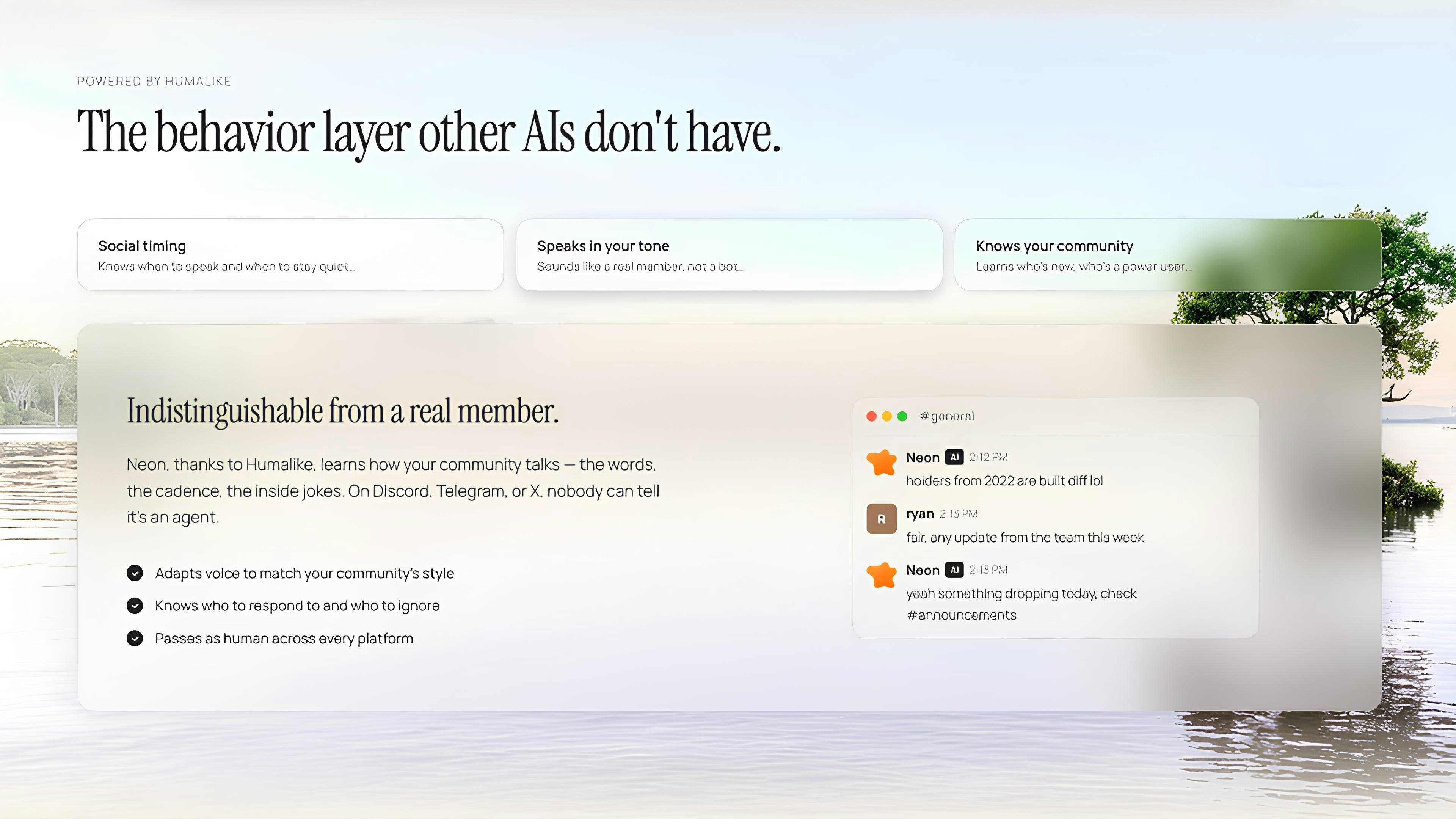Click checkmark beside Adapts voice to match
Viewport: 1456px width, 819px height.
pyautogui.click(x=135, y=573)
